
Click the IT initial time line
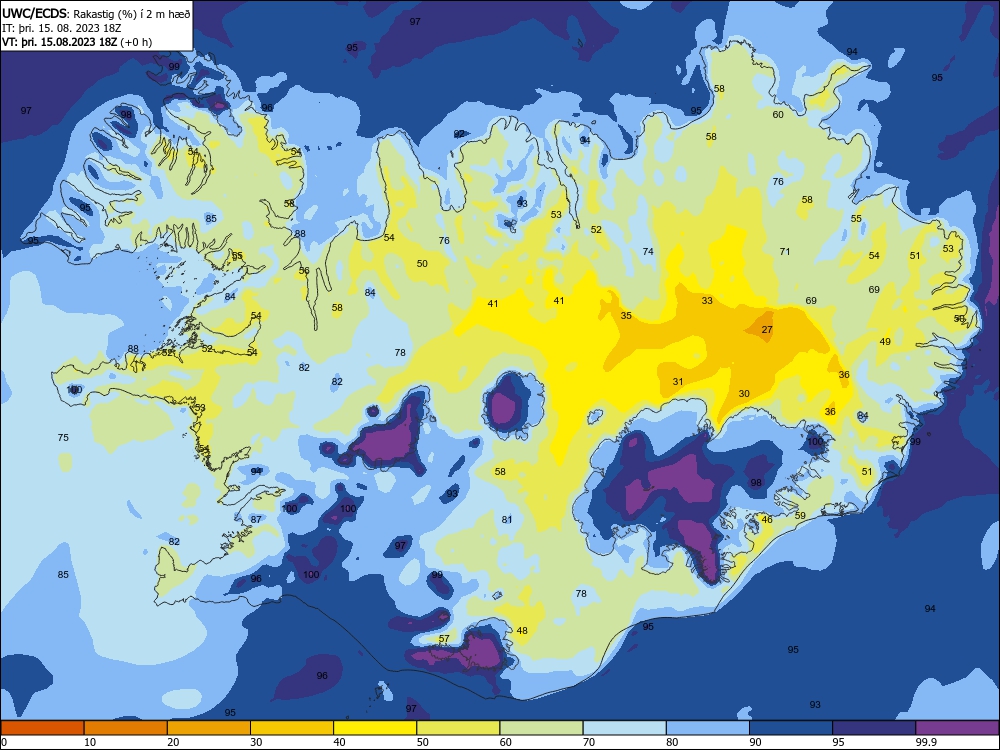point(61,28)
